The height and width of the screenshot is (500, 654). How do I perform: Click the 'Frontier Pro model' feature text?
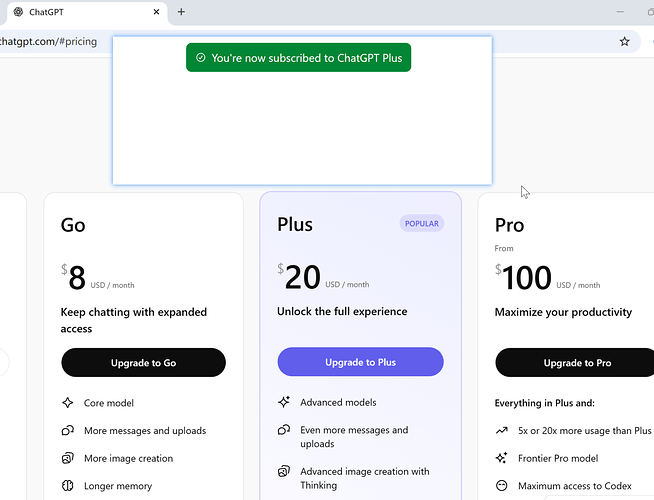pyautogui.click(x=558, y=458)
